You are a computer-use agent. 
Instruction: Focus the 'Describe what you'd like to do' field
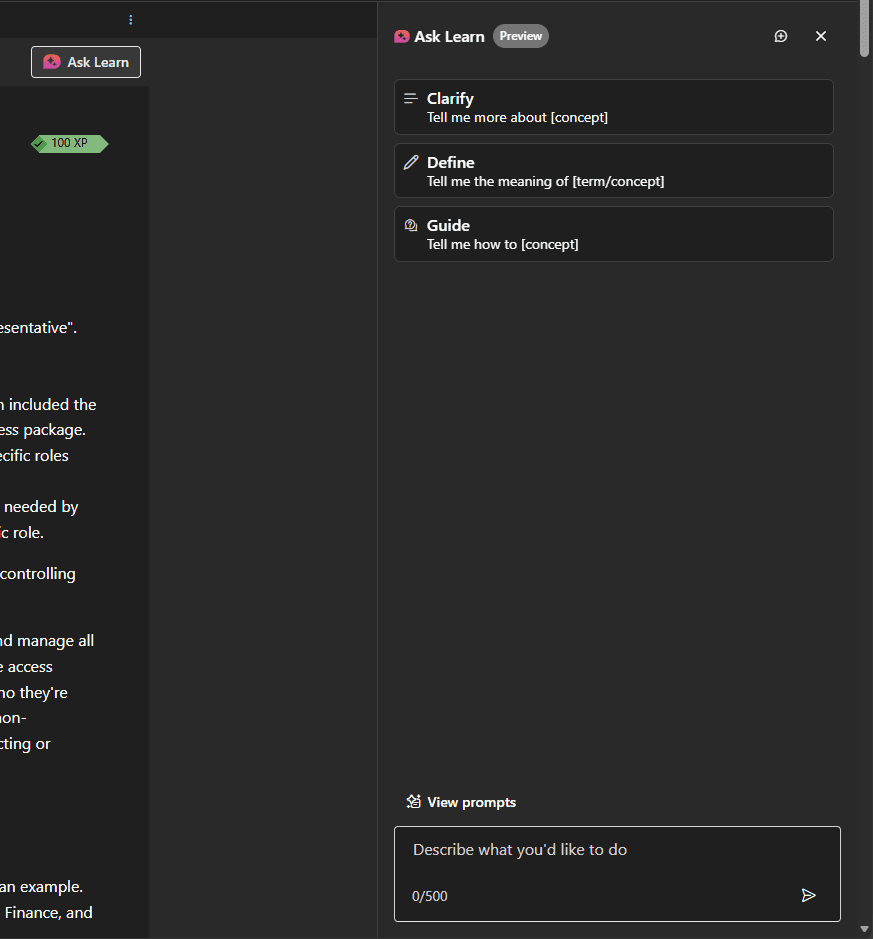[x=616, y=850]
